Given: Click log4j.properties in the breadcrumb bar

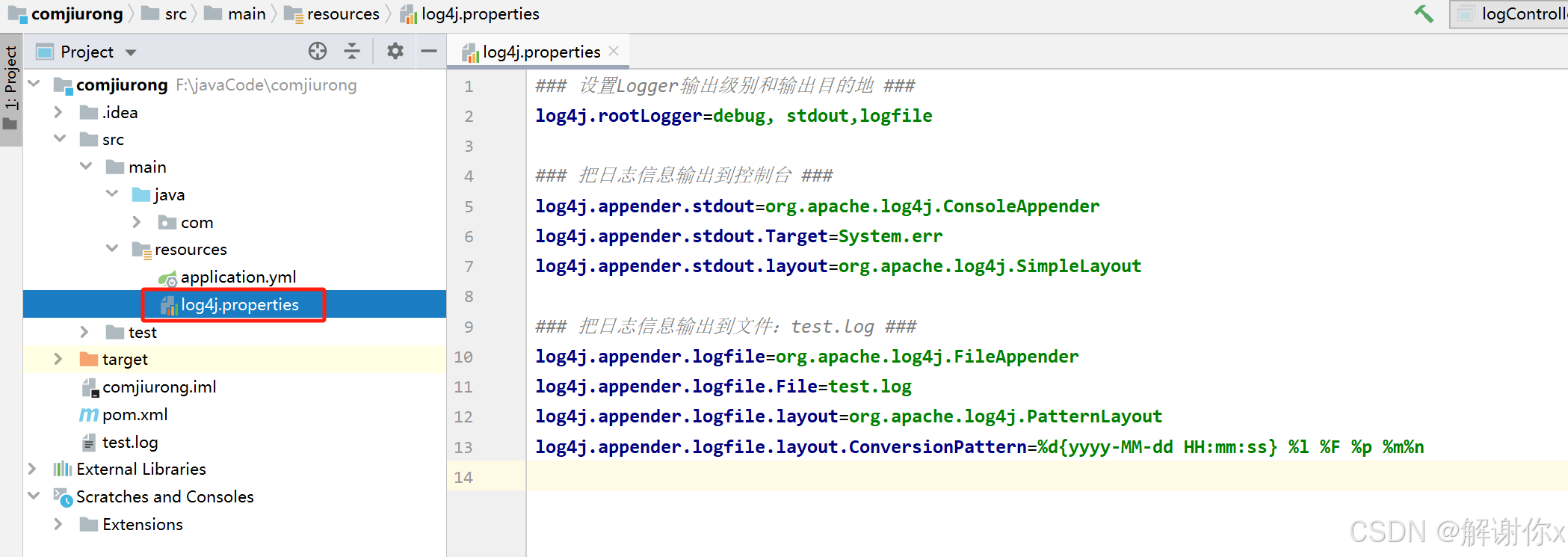Looking at the screenshot, I should click(x=480, y=13).
